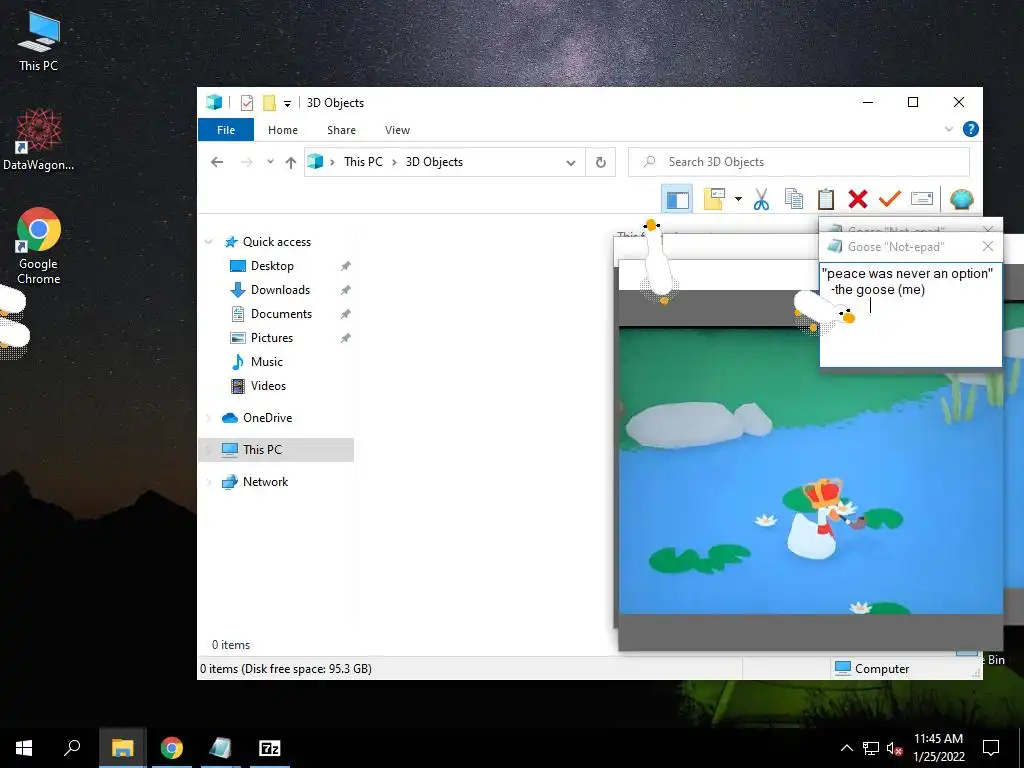The image size is (1024, 768).
Task: Click the muted volume tray icon
Action: click(894, 748)
